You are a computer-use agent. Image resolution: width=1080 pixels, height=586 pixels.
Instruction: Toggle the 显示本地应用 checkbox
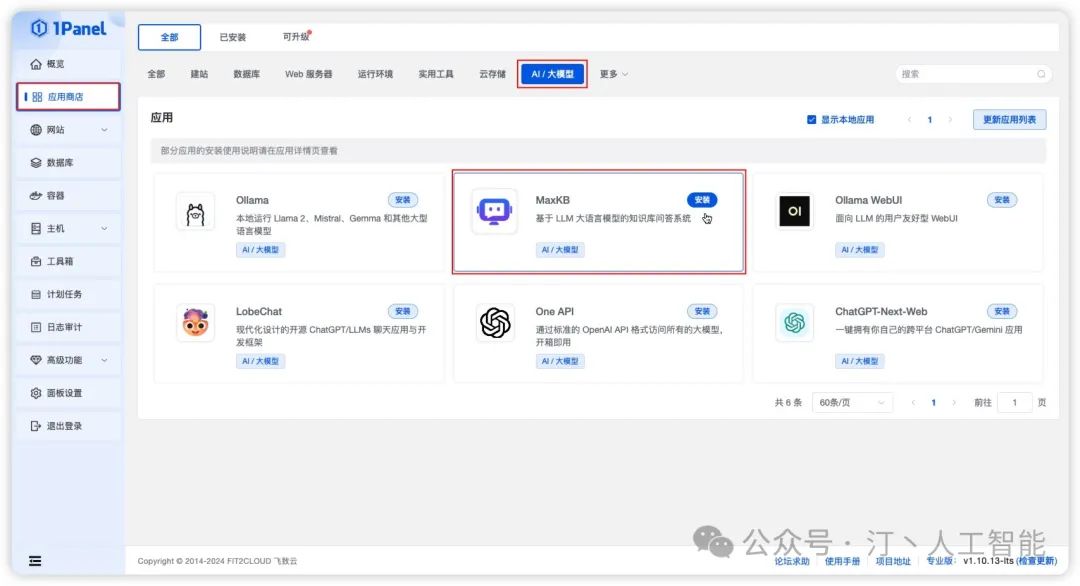(x=811, y=120)
